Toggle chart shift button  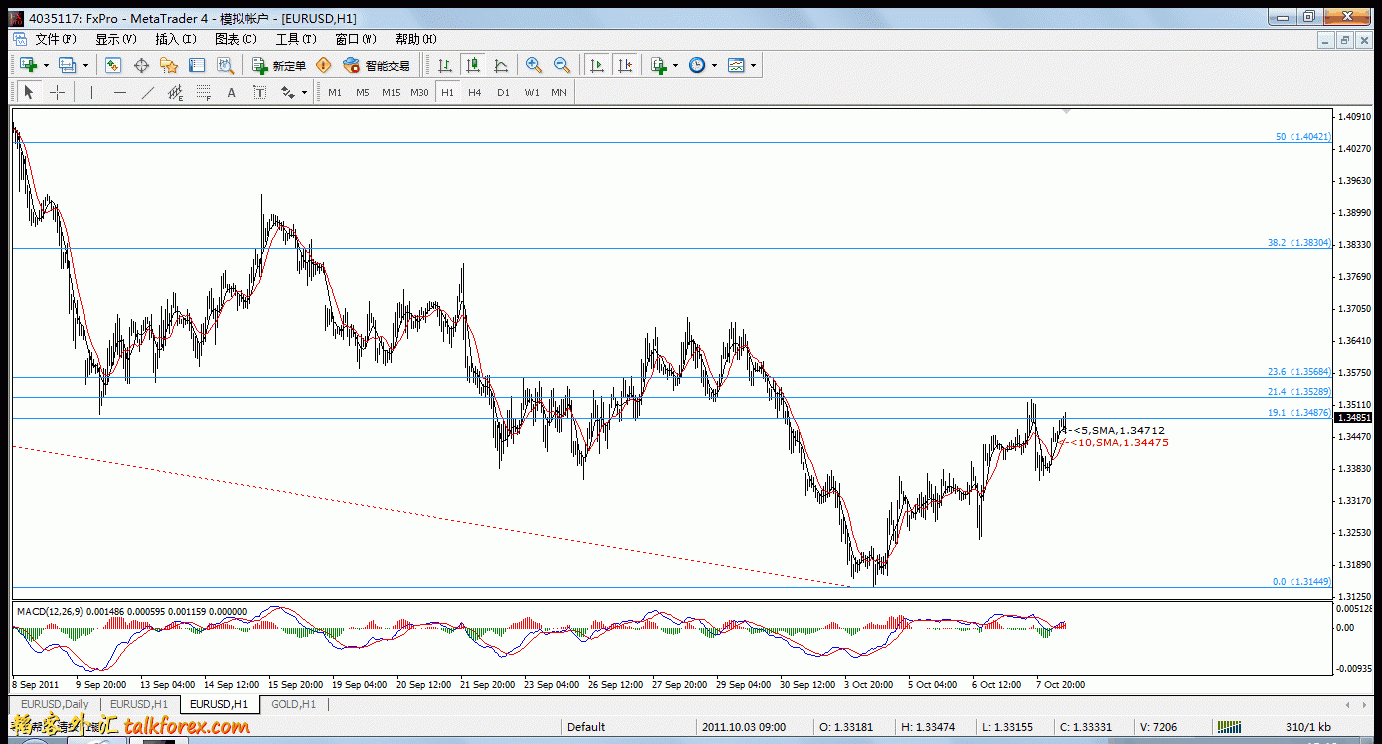coord(625,65)
